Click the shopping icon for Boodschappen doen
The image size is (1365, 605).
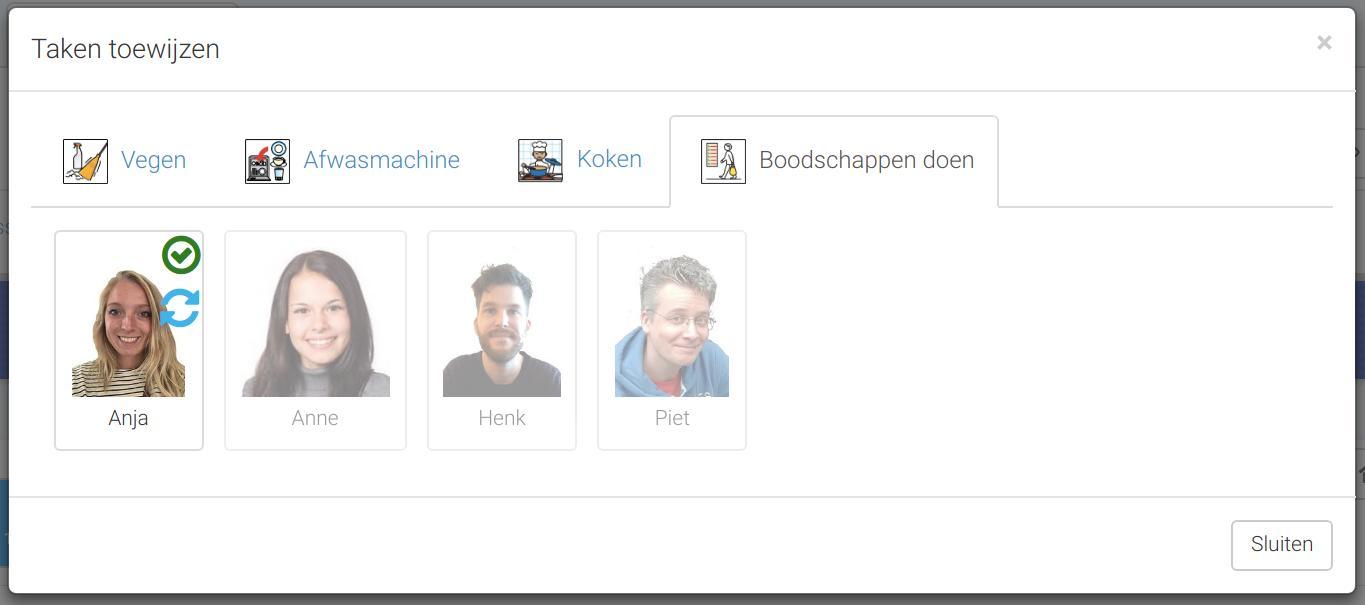[723, 161]
